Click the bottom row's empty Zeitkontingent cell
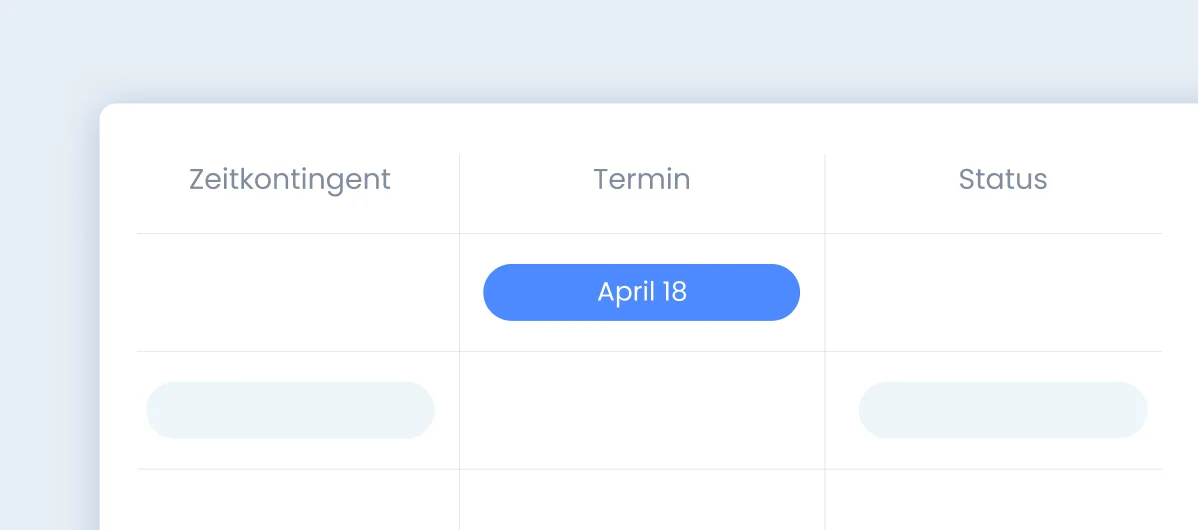The width and height of the screenshot is (1199, 530). pyautogui.click(x=298, y=499)
